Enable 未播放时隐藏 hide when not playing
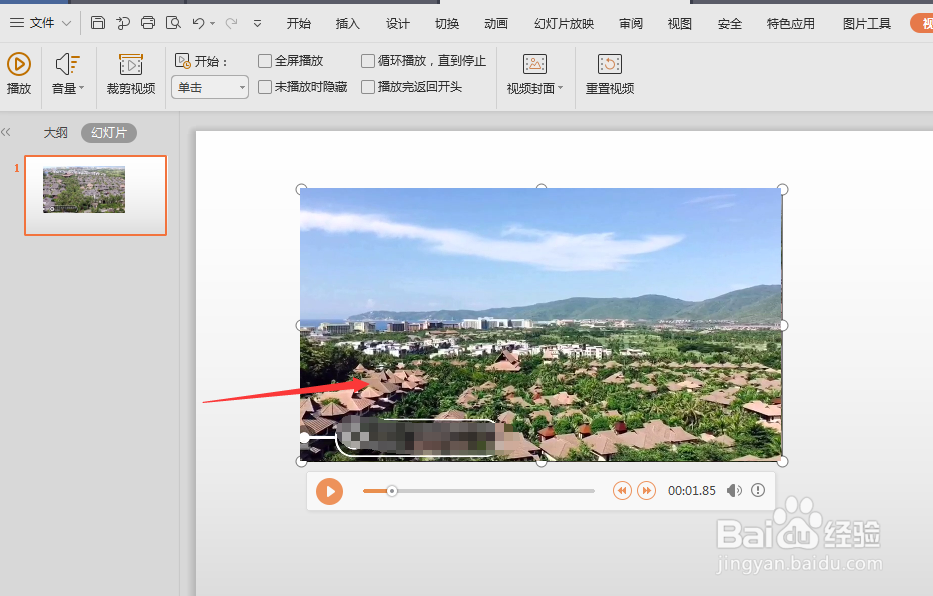The height and width of the screenshot is (596, 933). tap(267, 86)
